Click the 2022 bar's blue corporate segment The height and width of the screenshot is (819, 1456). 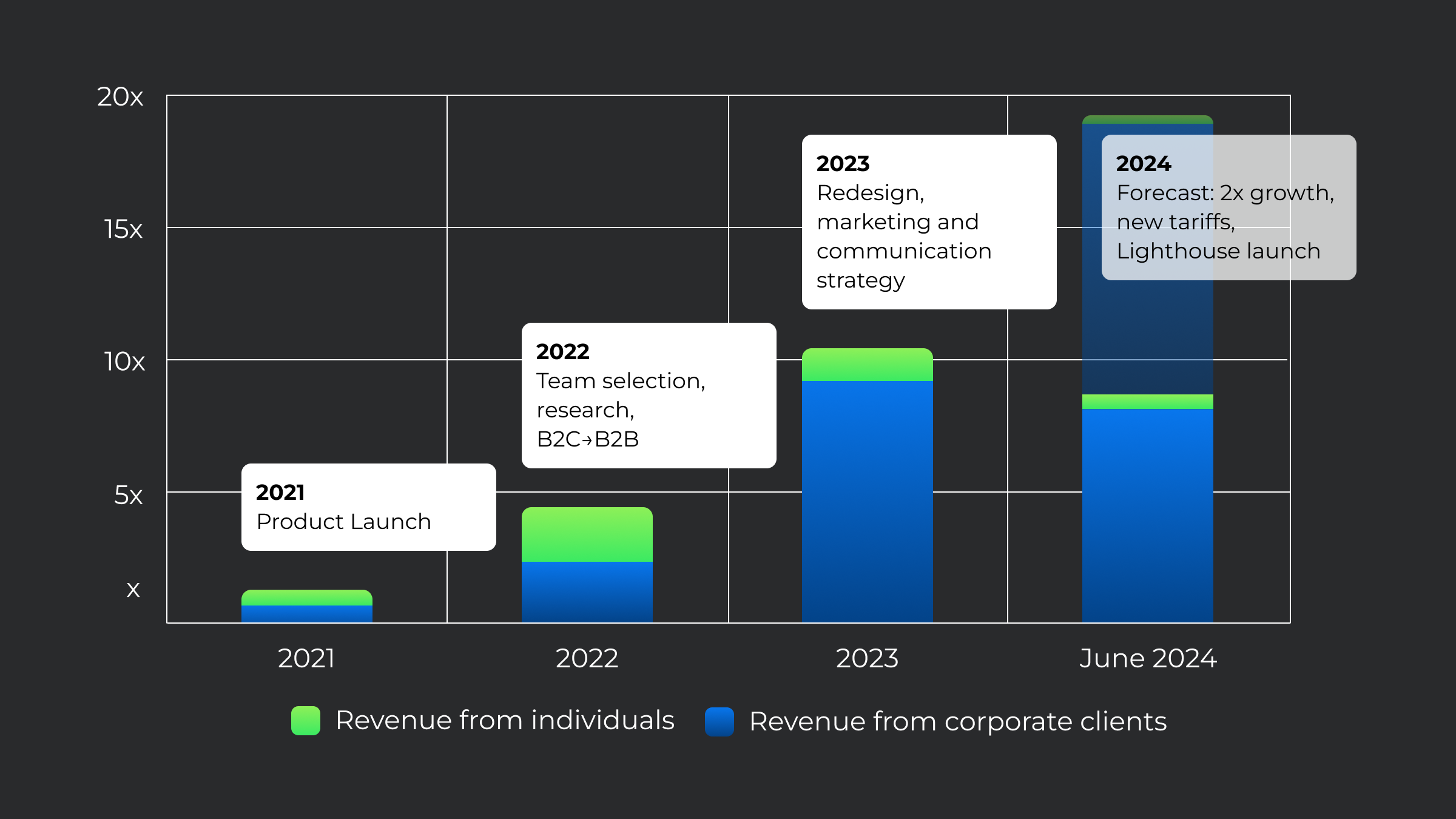[x=587, y=591]
